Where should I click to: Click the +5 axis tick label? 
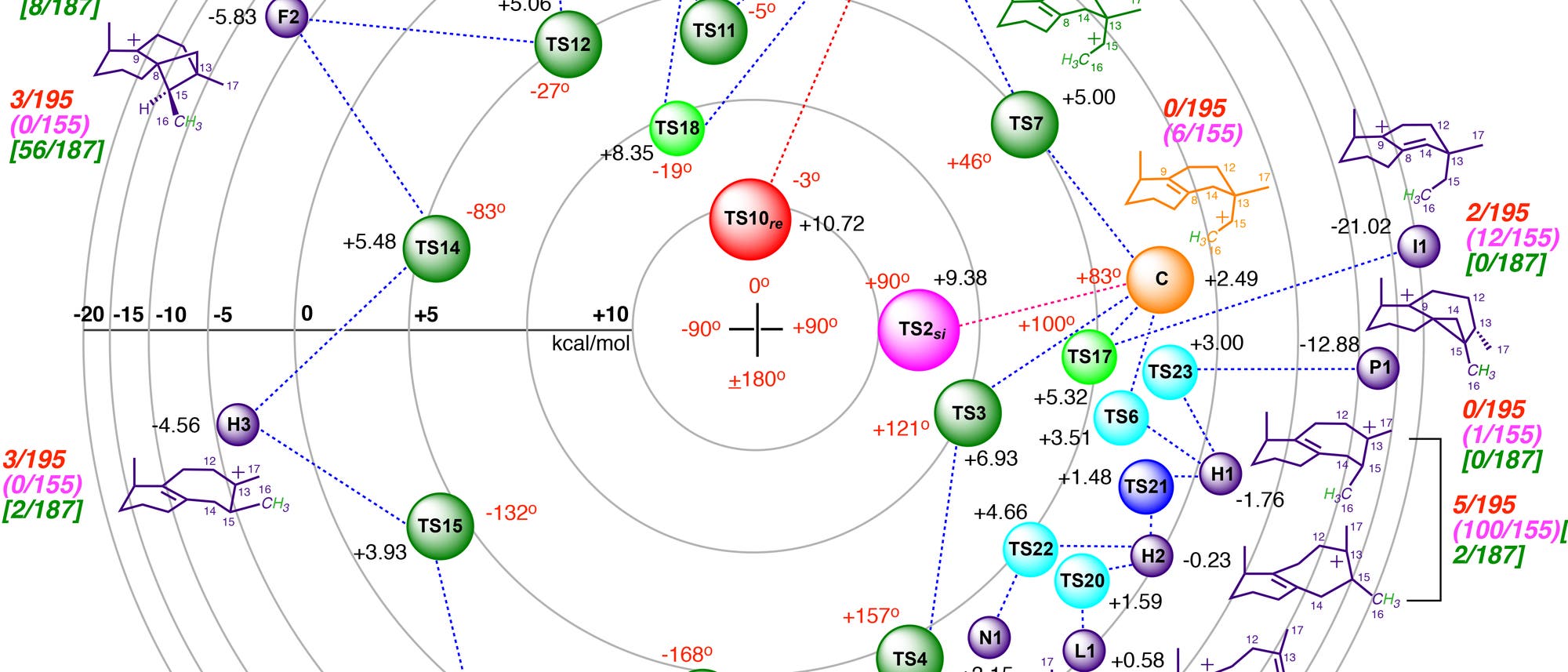point(426,314)
